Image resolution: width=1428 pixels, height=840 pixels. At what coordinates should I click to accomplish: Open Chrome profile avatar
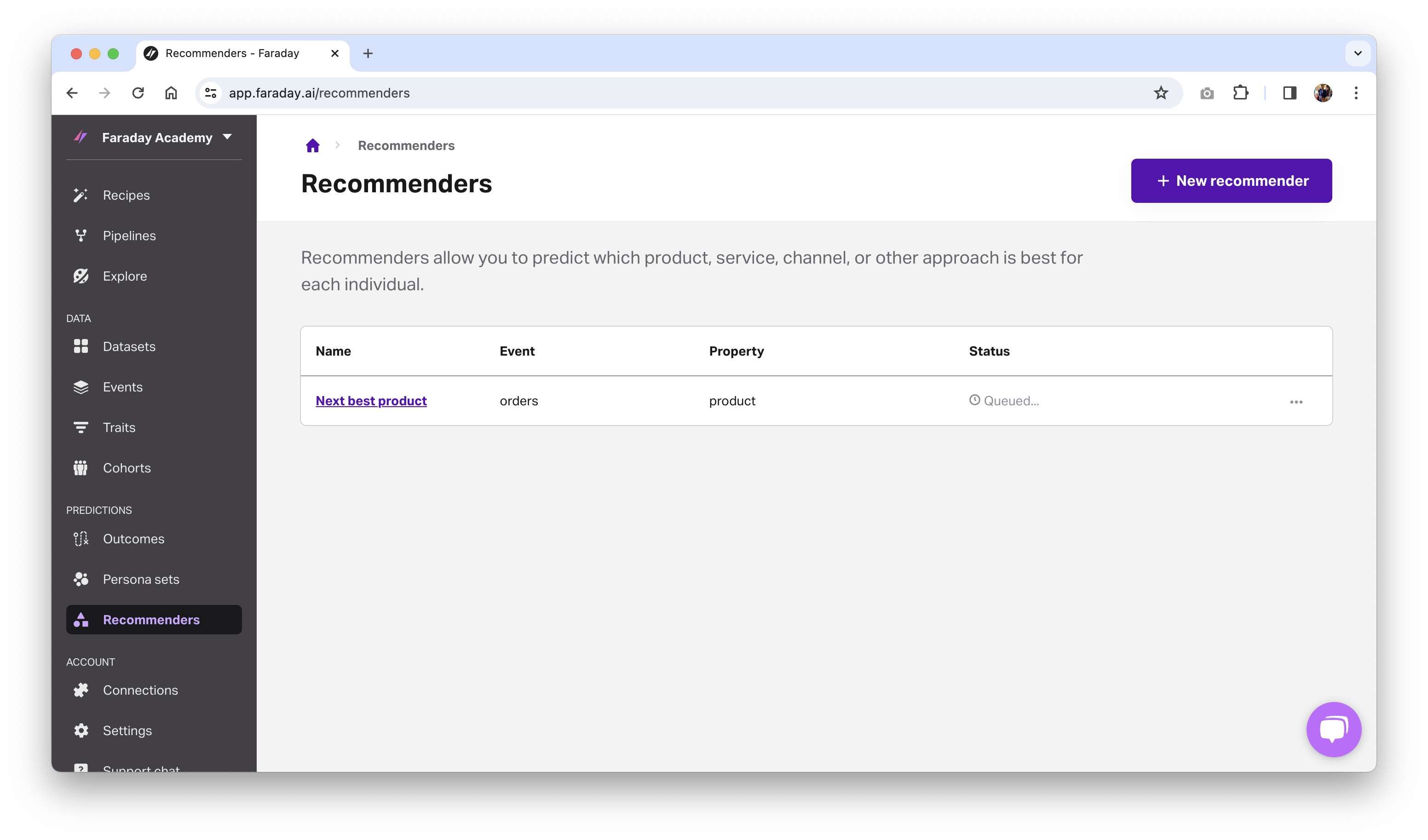coord(1323,93)
